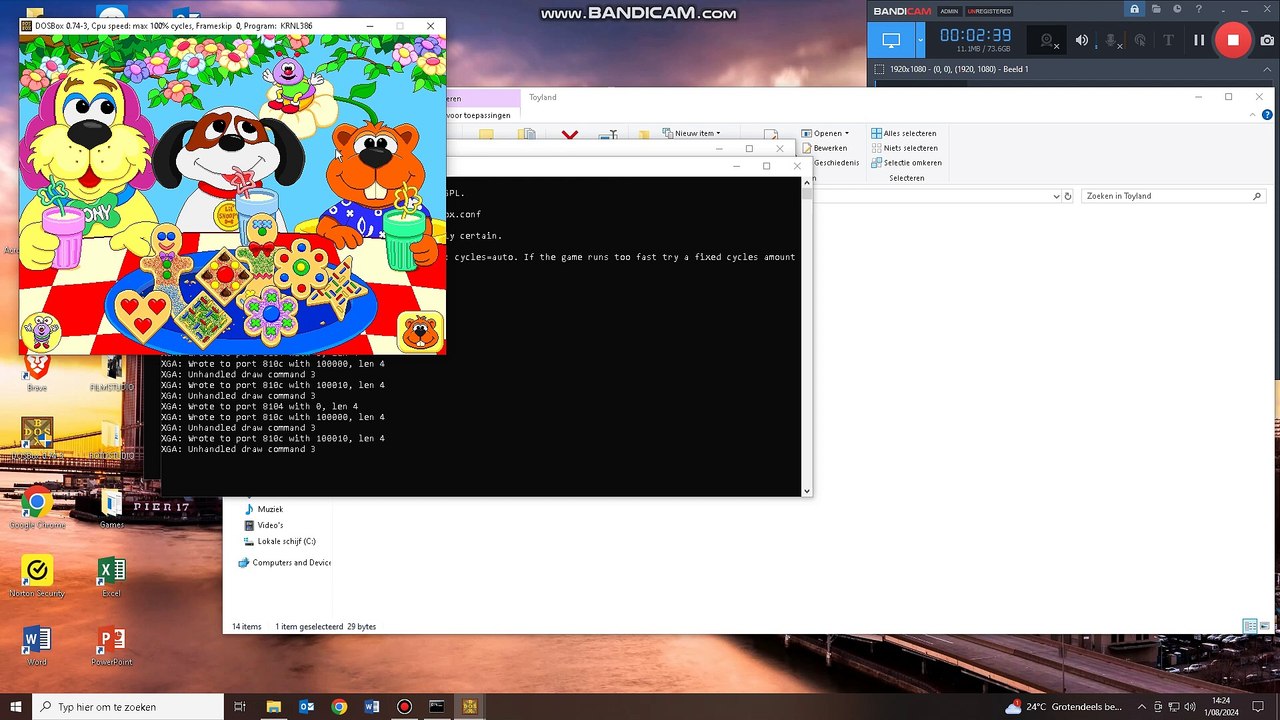Select Video's in the Explorer navigation tree
Viewport: 1280px width, 720px height.
pos(263,525)
